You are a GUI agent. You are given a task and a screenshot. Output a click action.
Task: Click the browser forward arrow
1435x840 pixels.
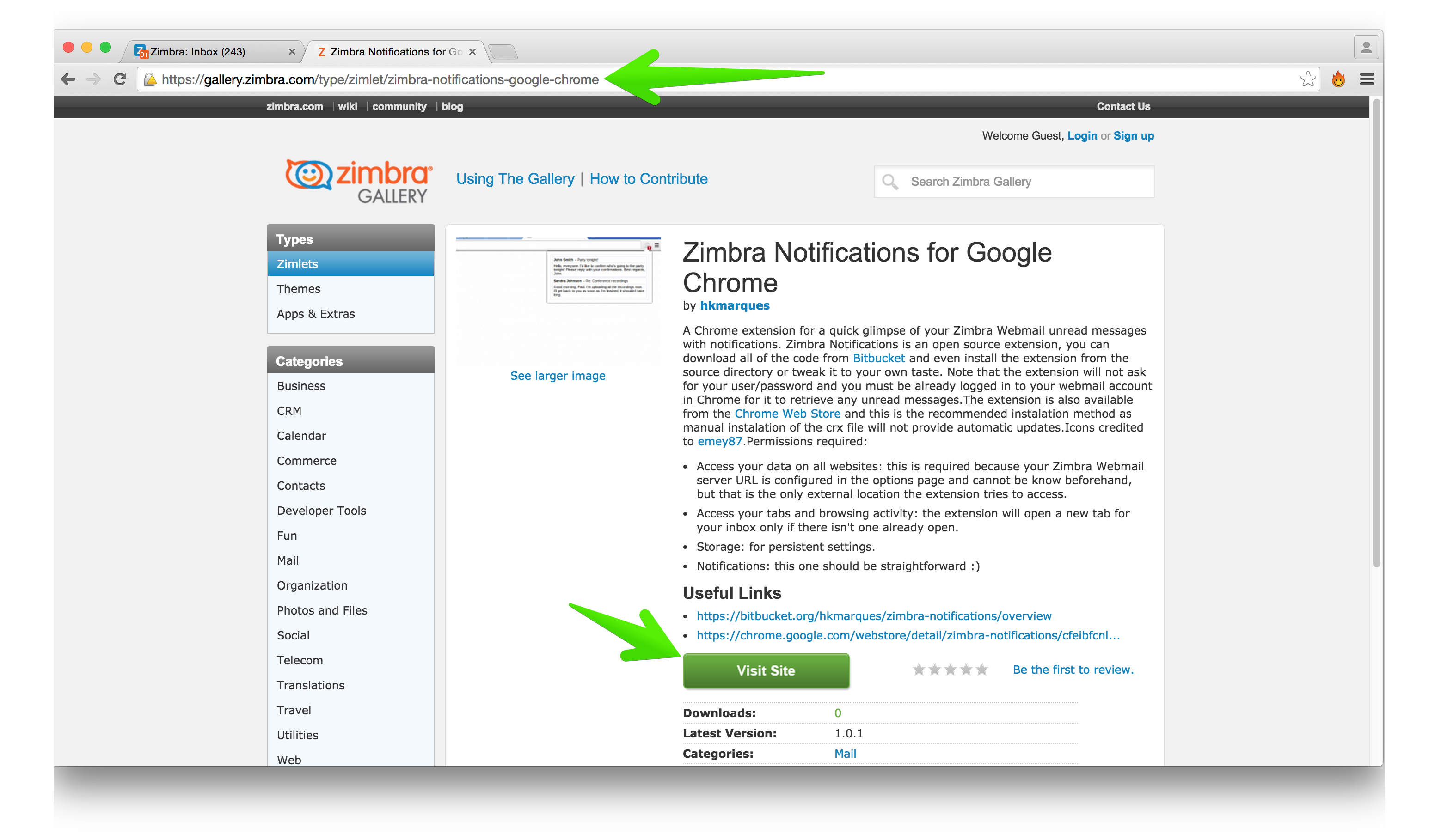point(93,79)
